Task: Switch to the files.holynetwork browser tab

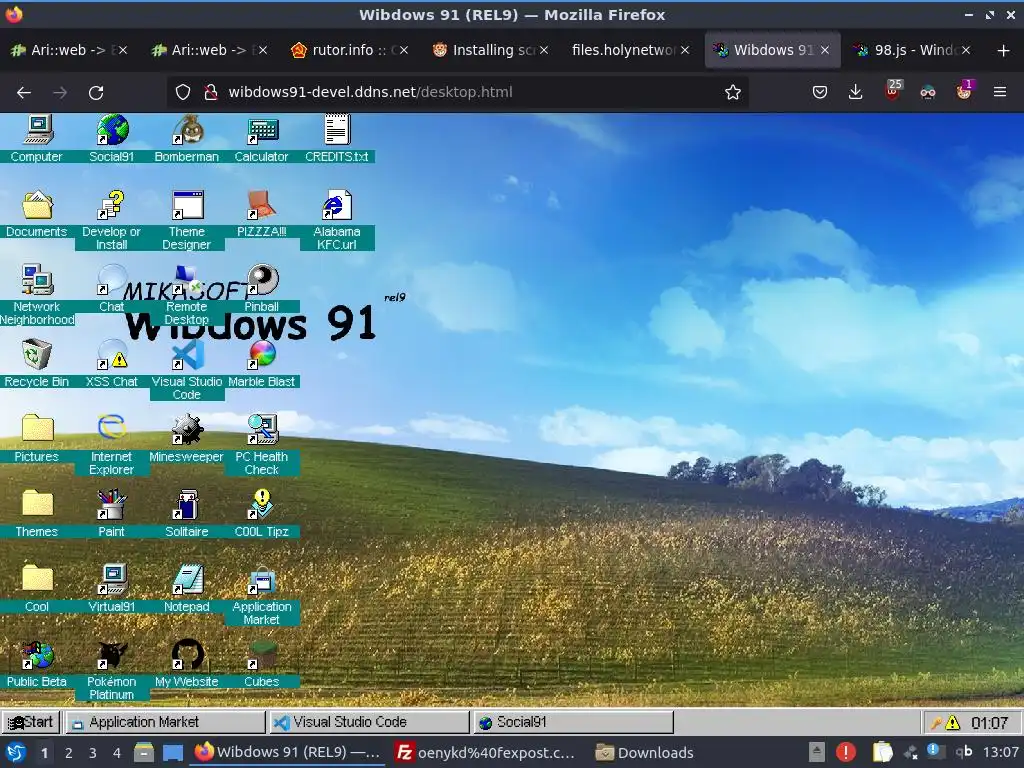Action: point(630,50)
